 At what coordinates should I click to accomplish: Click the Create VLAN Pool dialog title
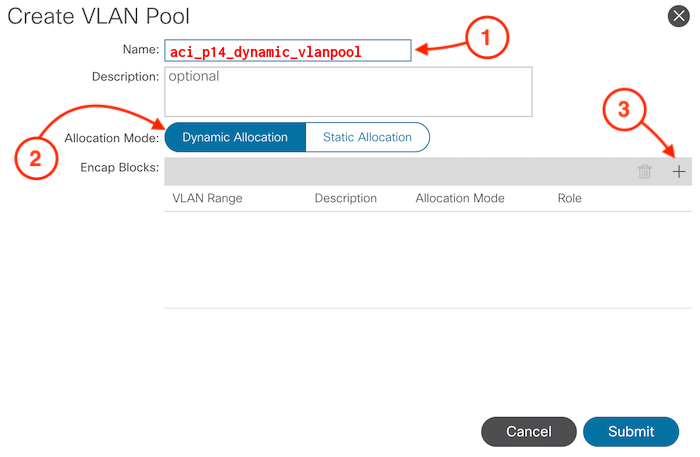99,16
